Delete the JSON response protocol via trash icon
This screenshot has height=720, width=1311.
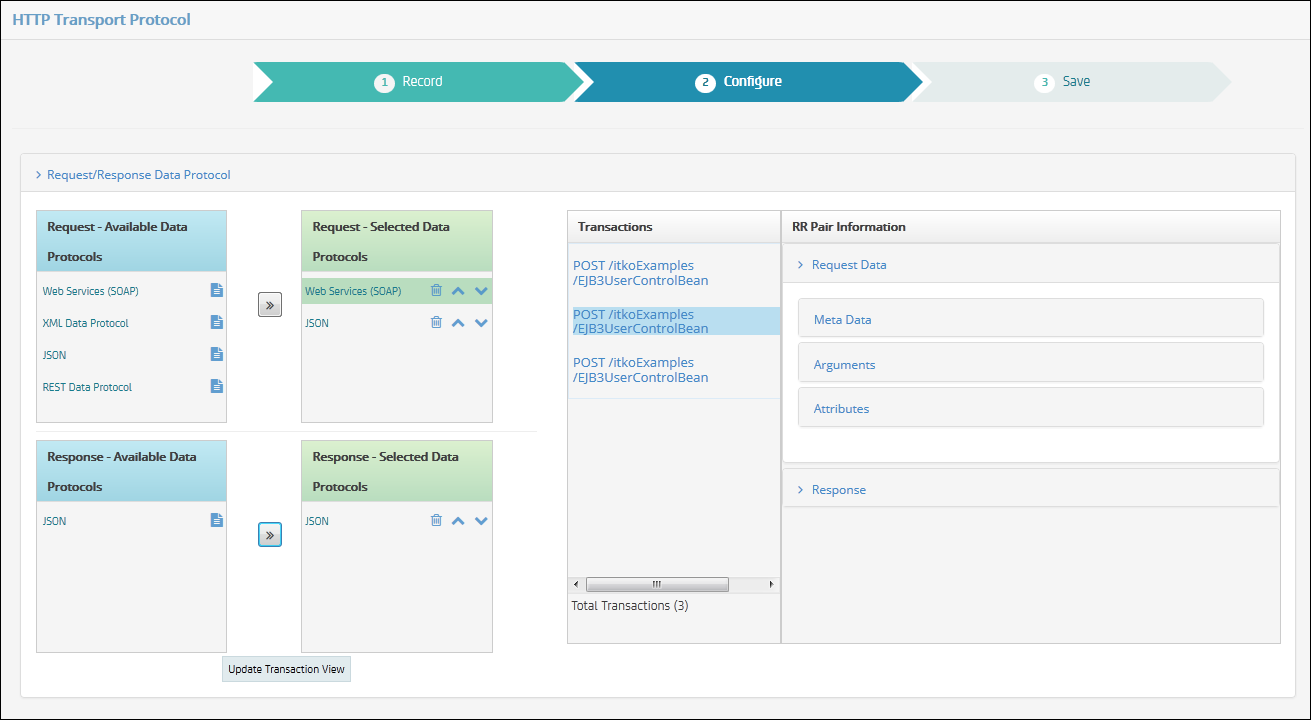pyautogui.click(x=436, y=520)
